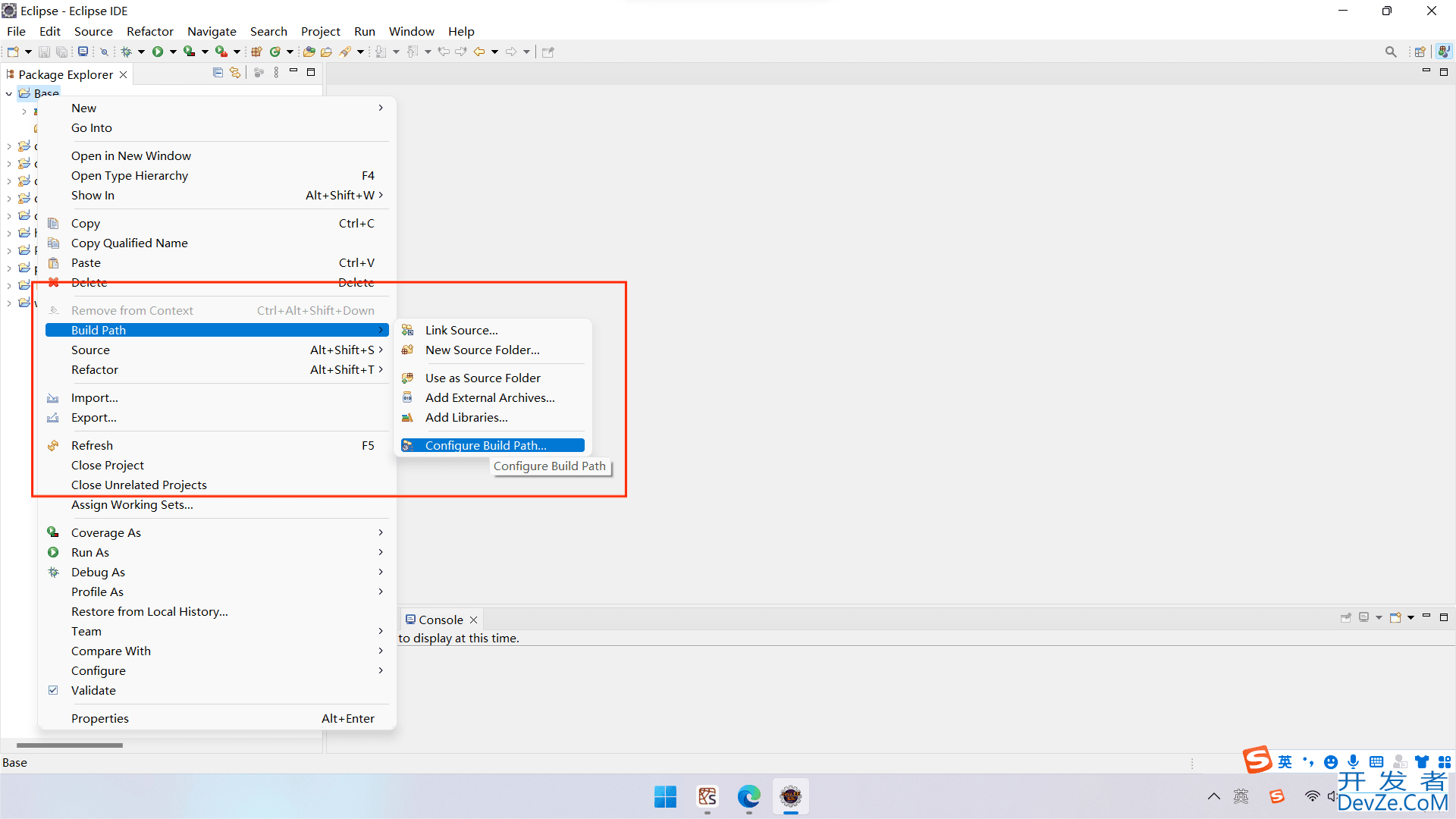Toggle Pin Console icon in Console view

pos(1346,617)
